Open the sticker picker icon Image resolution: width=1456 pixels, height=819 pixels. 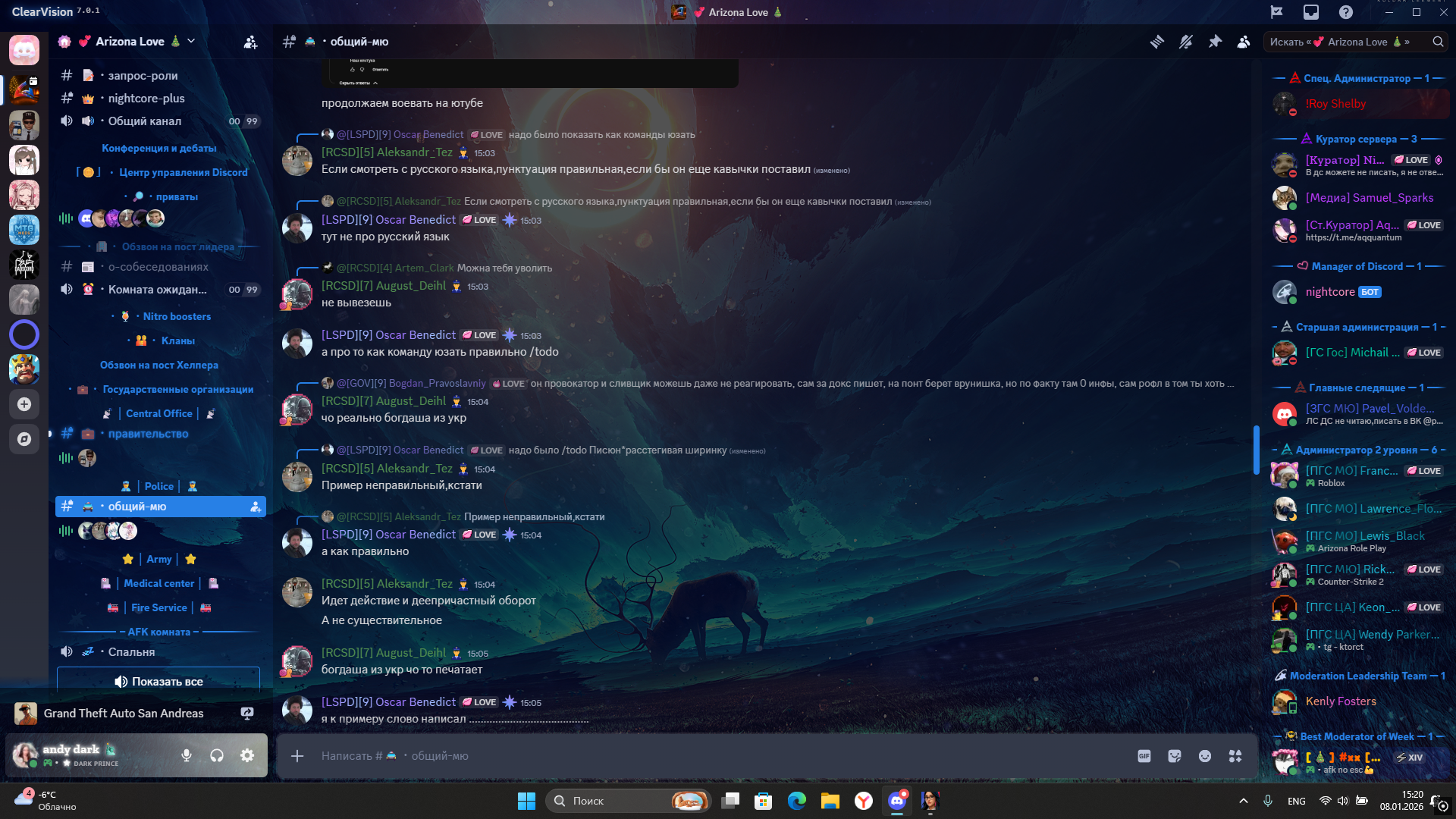pos(1175,756)
